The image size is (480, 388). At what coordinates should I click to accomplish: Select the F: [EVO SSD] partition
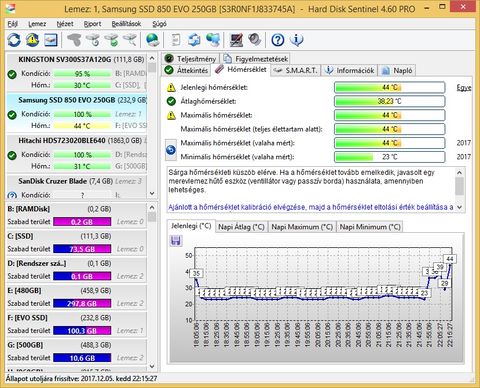(x=76, y=325)
